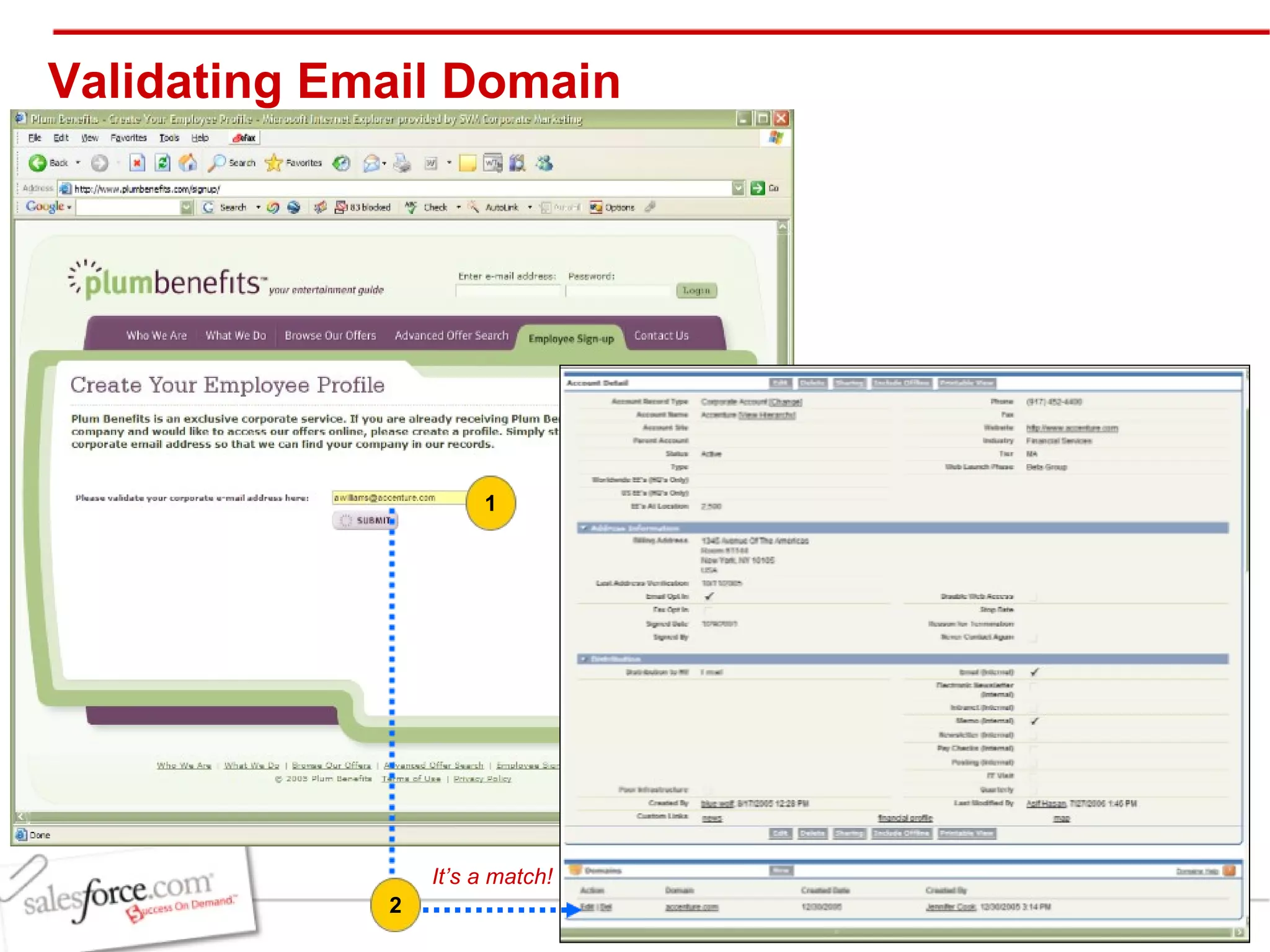Click the Google toolbar wrench icon

(650, 207)
